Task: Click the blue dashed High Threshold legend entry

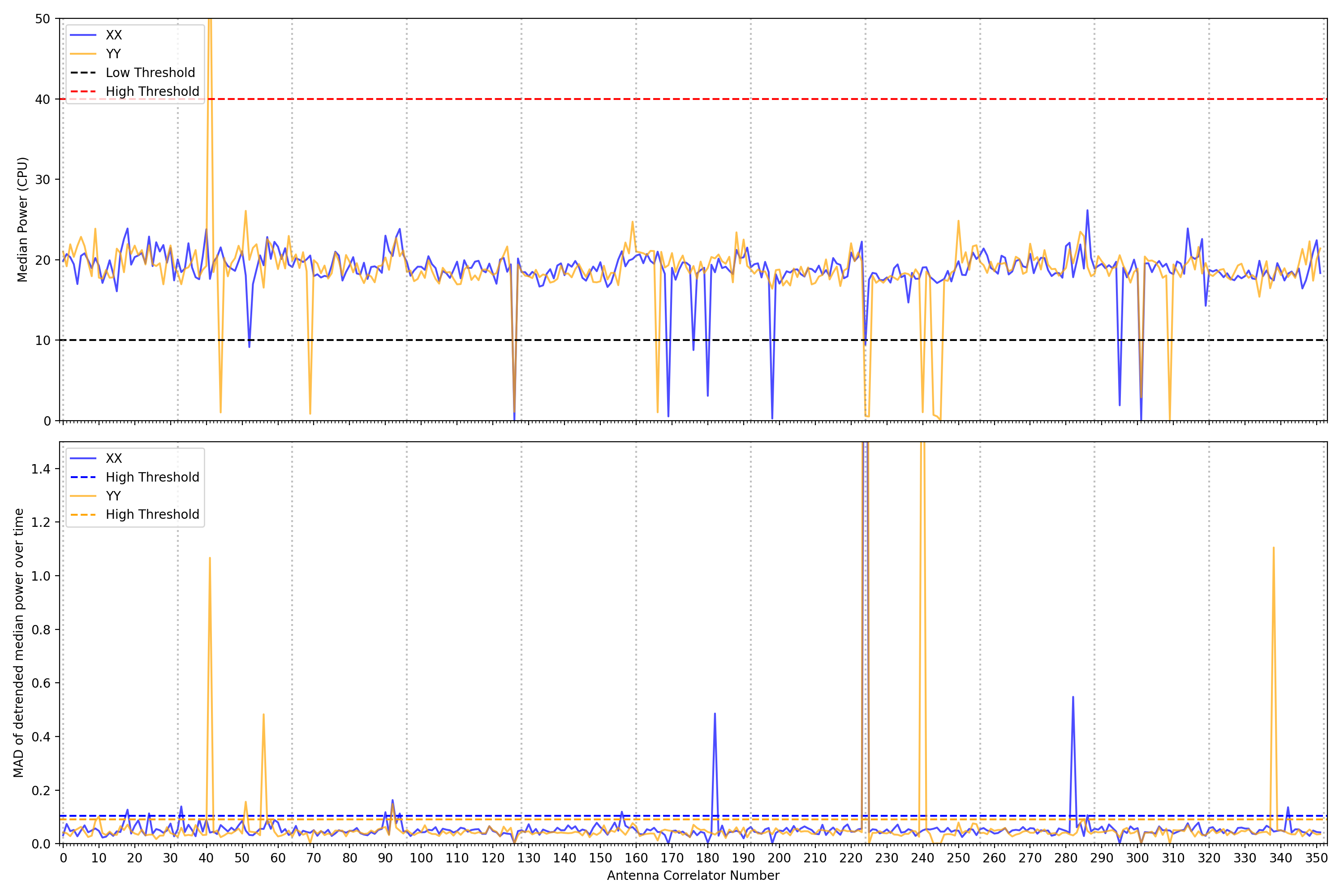Action: click(x=152, y=477)
